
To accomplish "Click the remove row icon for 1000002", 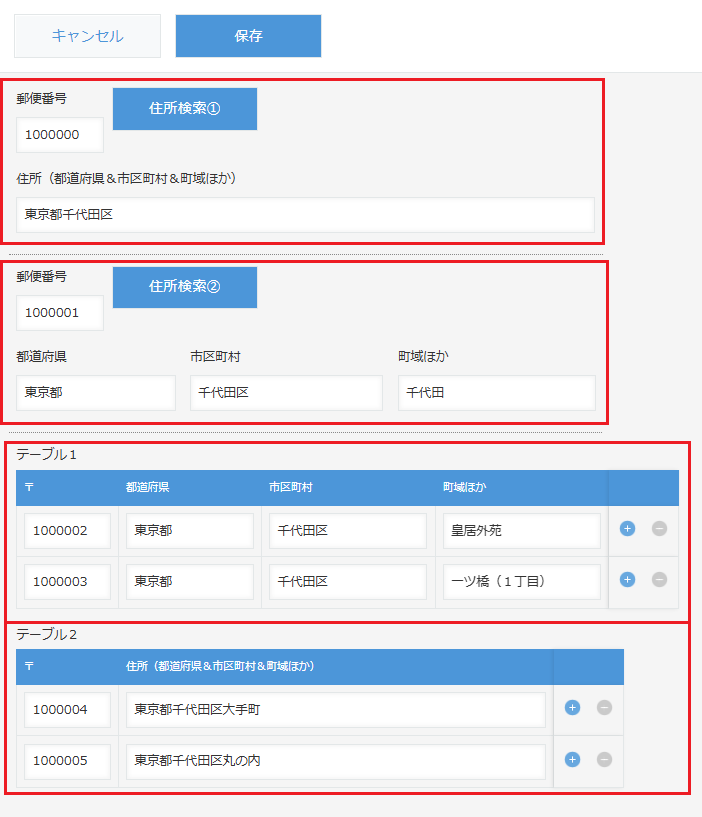I will (659, 529).
